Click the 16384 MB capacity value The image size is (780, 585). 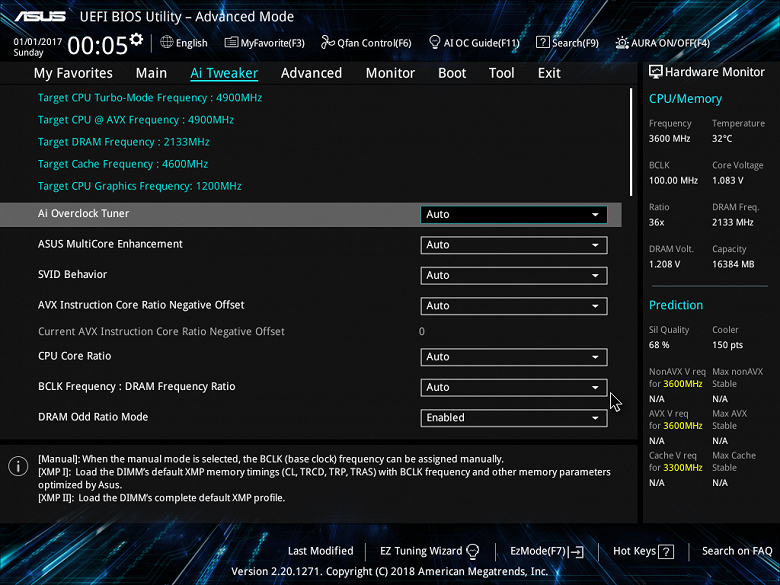[x=733, y=264]
